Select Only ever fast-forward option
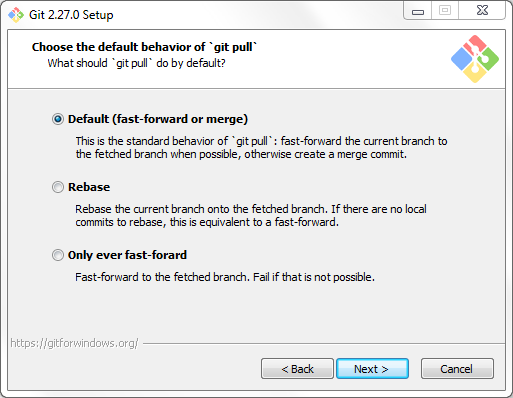This screenshot has width=513, height=398. point(58,255)
